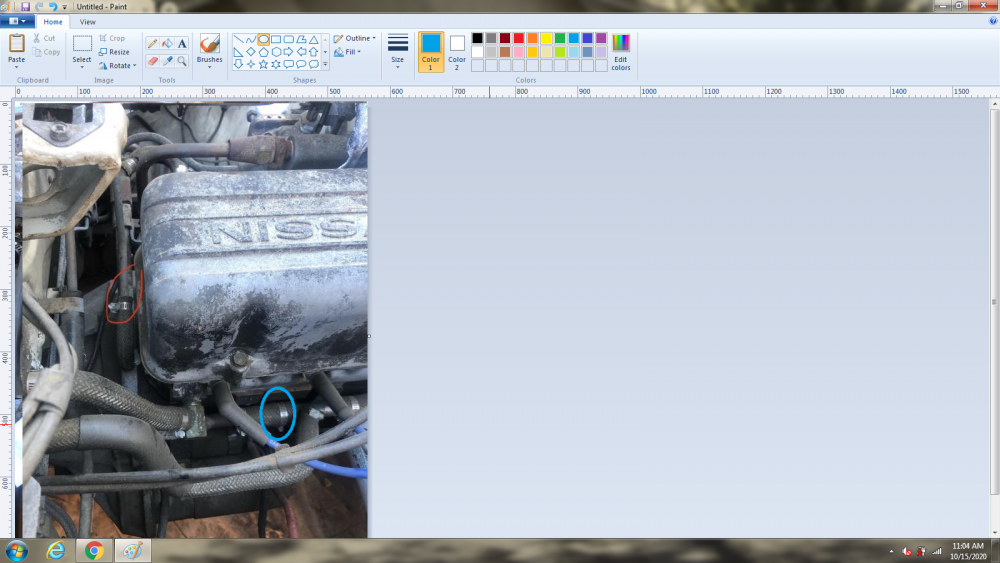Choose the Down arrow shape
The width and height of the screenshot is (1000, 563).
pyautogui.click(x=239, y=64)
